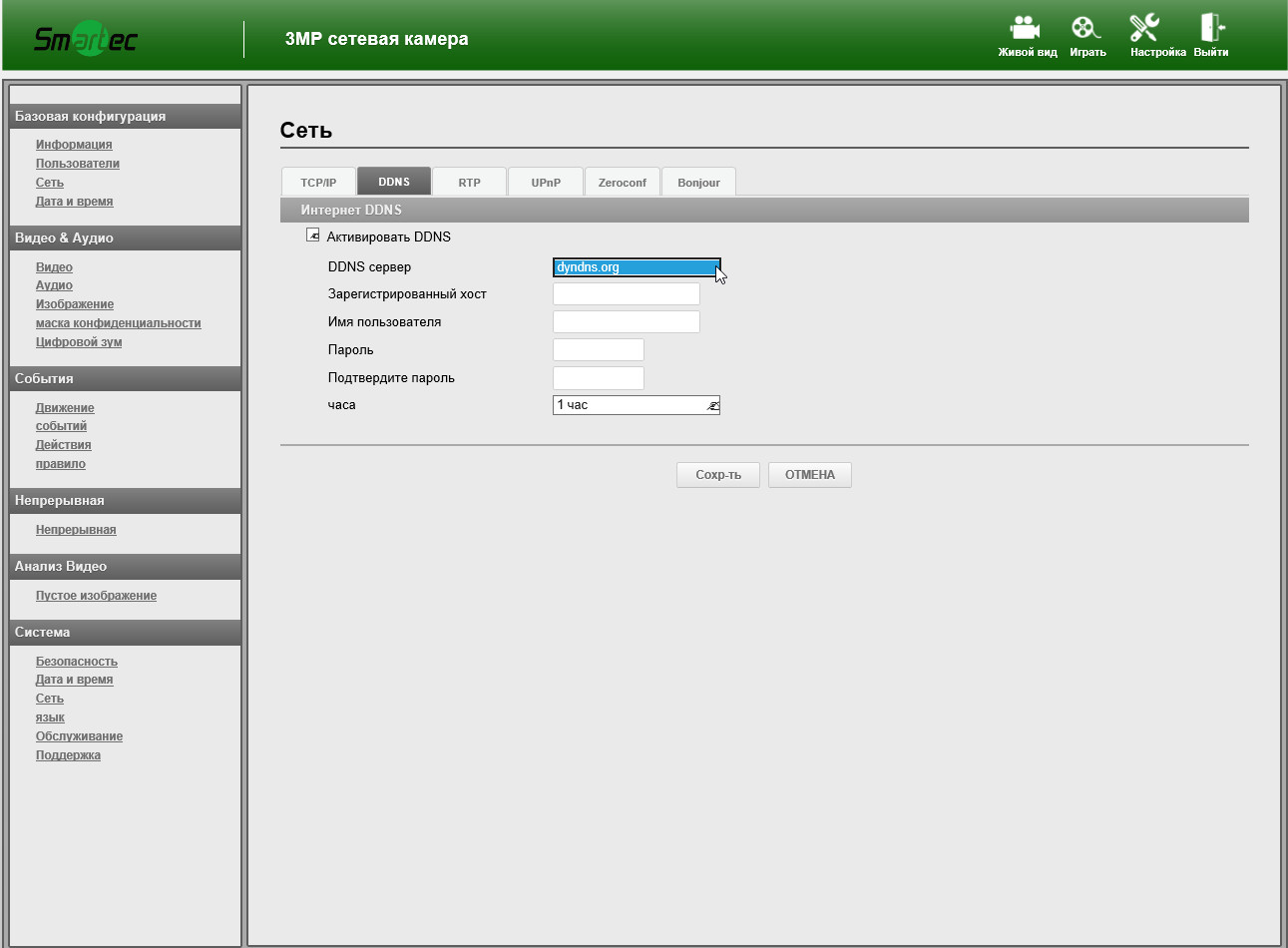
Task: Open the Bonjour tab
Action: [699, 182]
